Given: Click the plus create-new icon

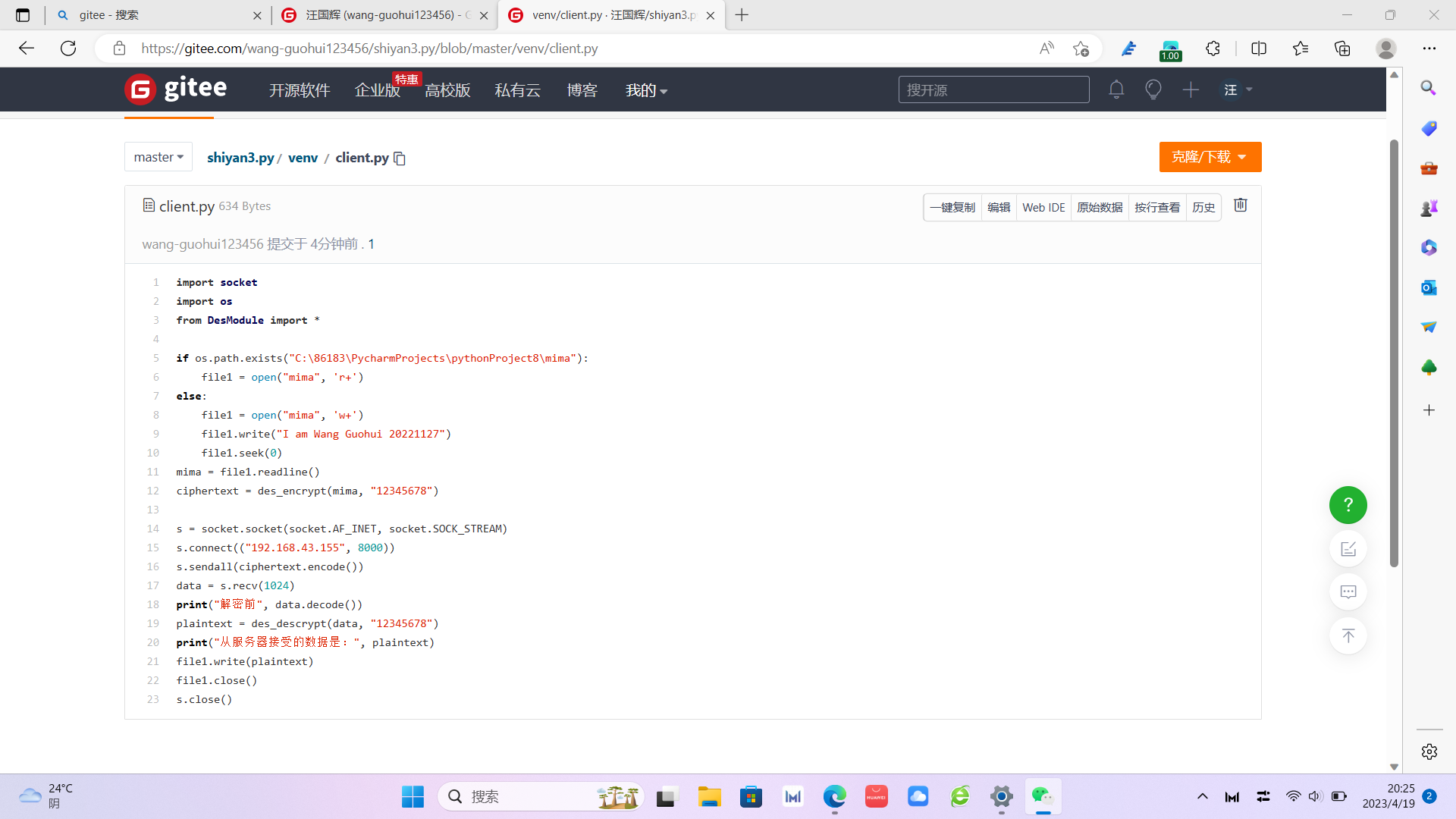Looking at the screenshot, I should pyautogui.click(x=1191, y=89).
